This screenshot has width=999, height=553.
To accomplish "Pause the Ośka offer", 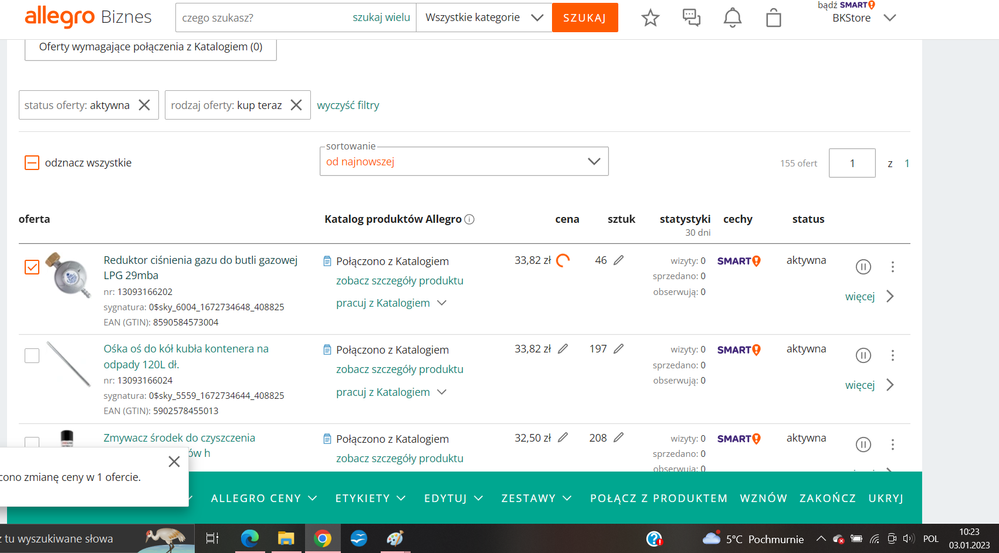I will (863, 355).
